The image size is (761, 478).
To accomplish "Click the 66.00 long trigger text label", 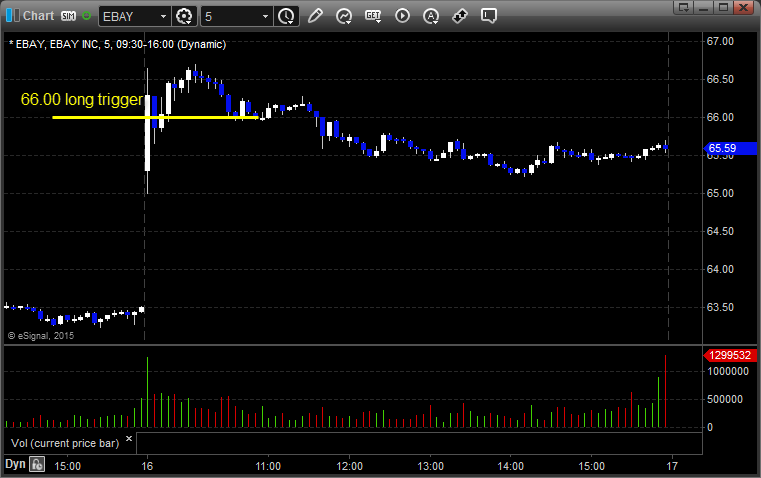I will (x=82, y=99).
